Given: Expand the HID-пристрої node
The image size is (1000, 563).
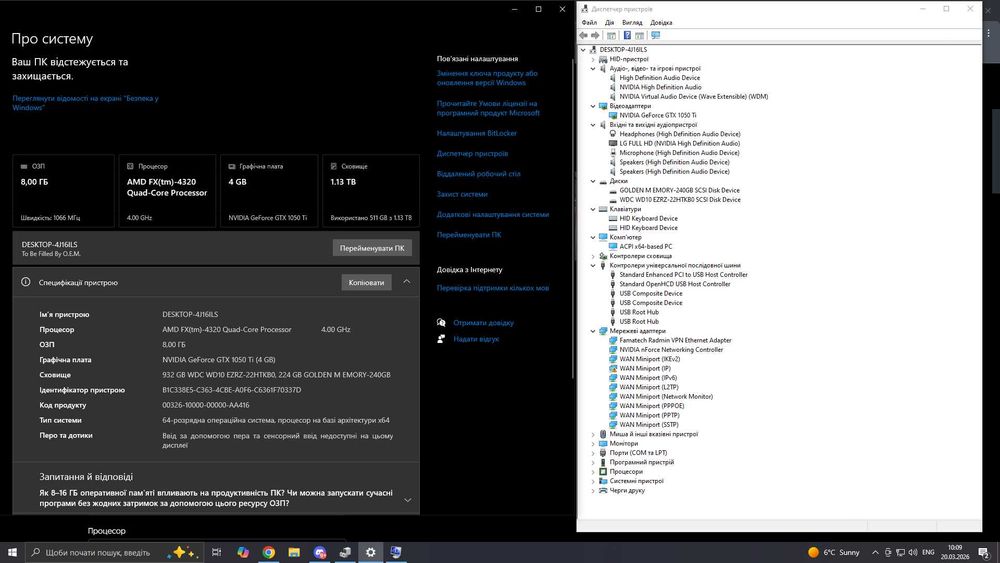Looking at the screenshot, I should (593, 59).
